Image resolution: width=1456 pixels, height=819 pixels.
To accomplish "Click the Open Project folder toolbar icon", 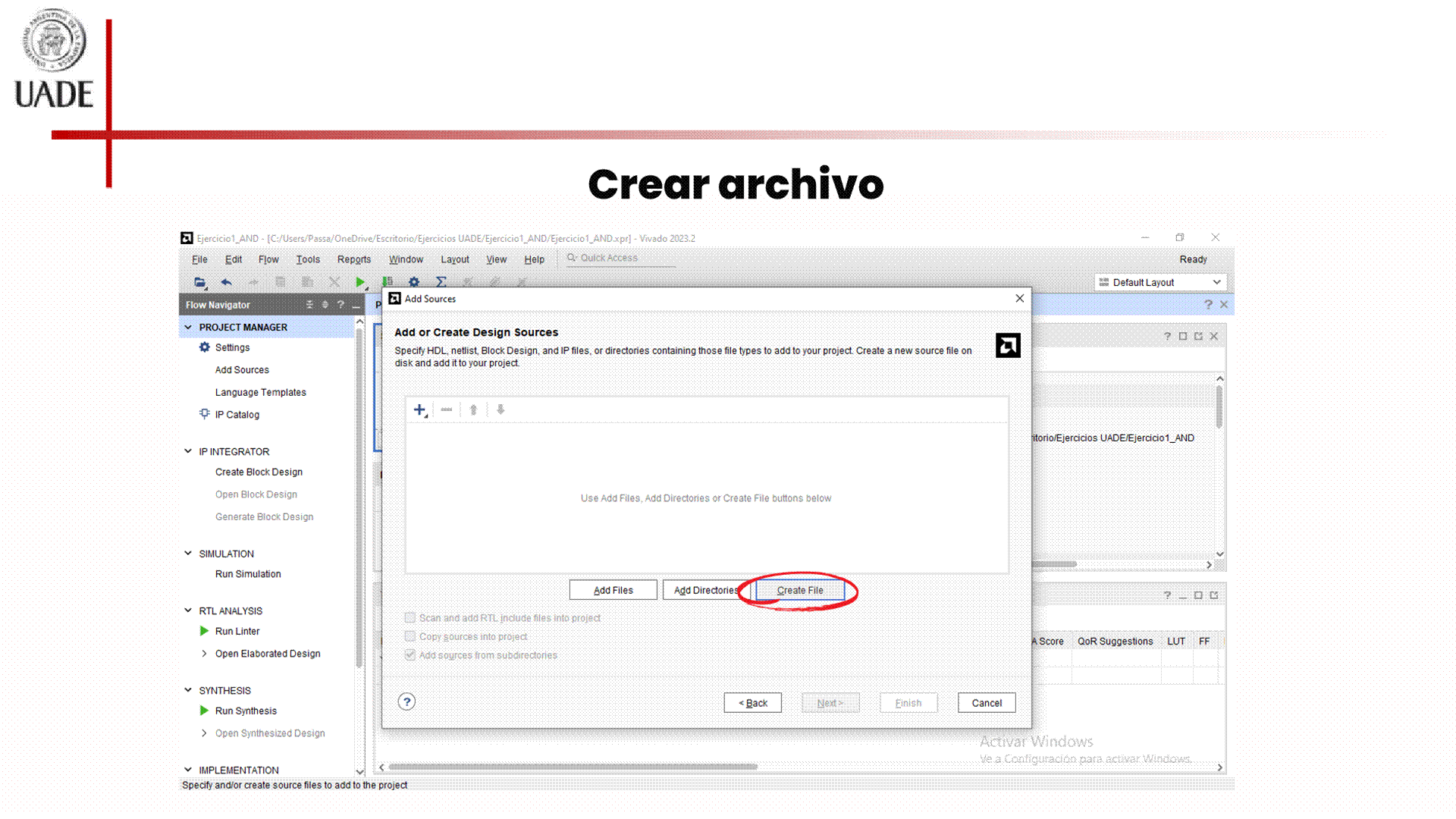I will coord(199,282).
